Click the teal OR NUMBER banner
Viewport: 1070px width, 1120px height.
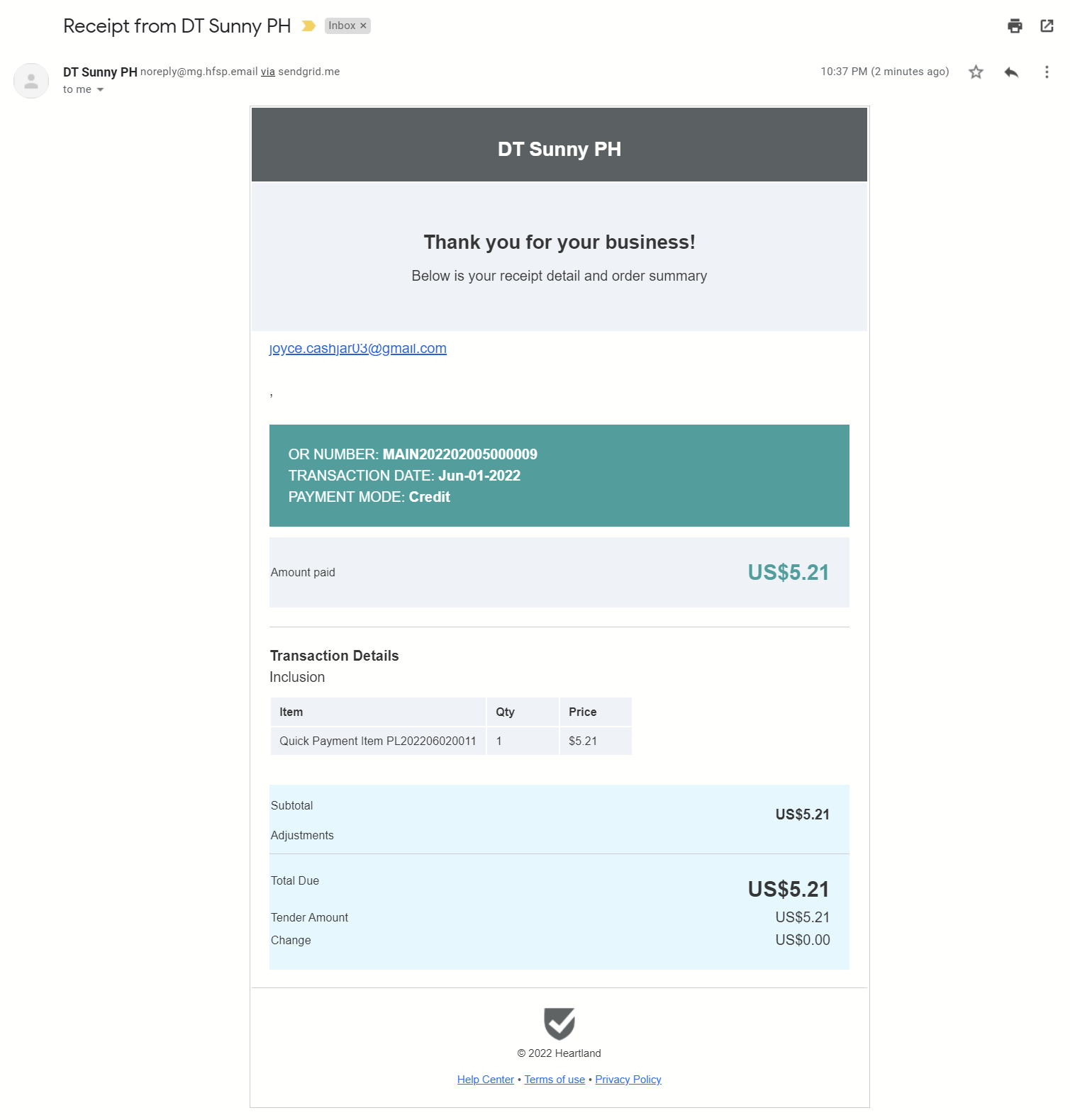click(x=559, y=476)
